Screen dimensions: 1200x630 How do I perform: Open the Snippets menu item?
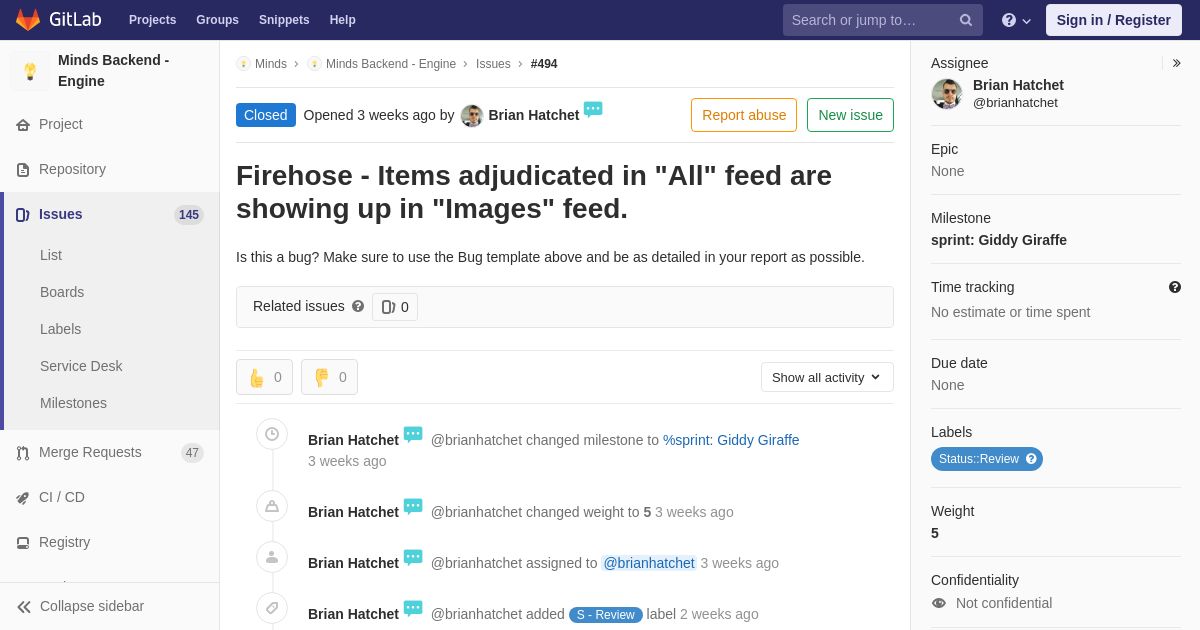(284, 20)
